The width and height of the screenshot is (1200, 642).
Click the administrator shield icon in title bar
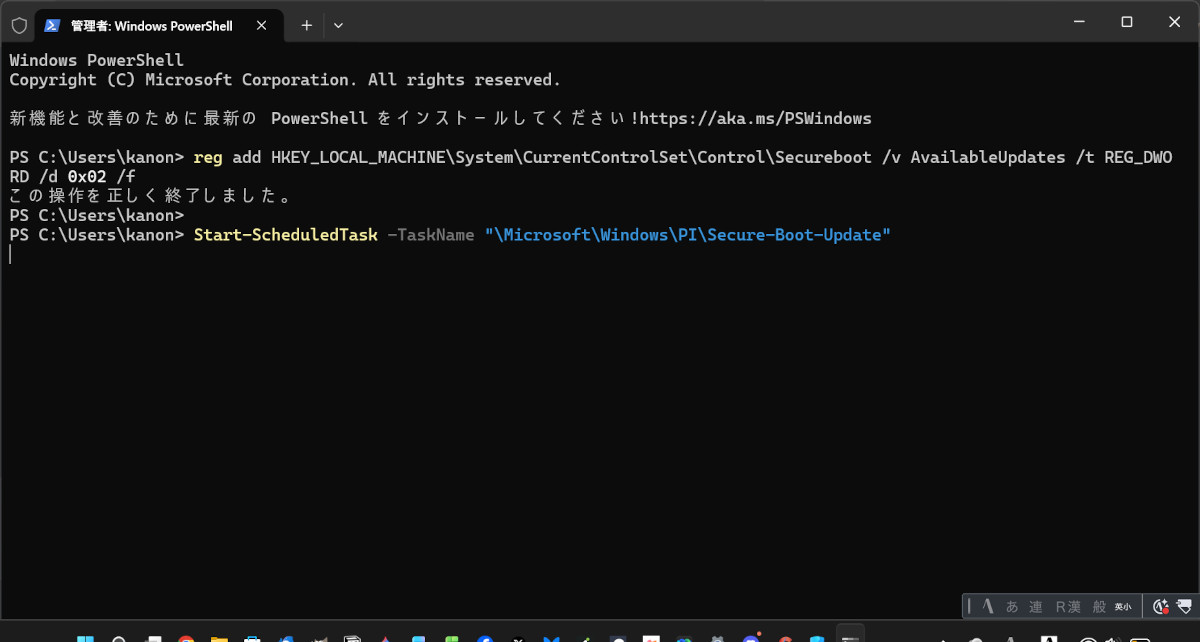click(x=19, y=25)
